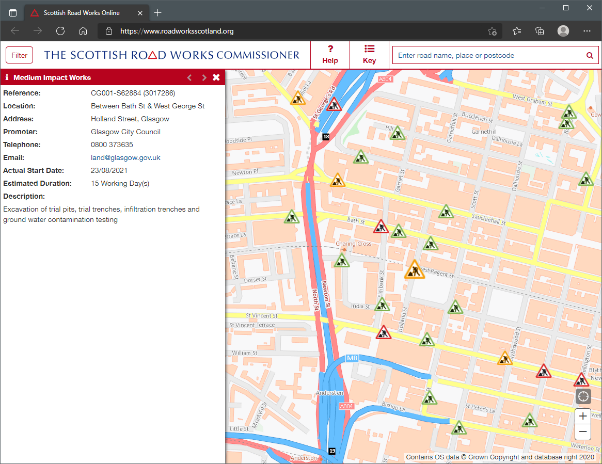
Task: Select red roadworks marker on the motorway slip at top
Action: point(334,104)
